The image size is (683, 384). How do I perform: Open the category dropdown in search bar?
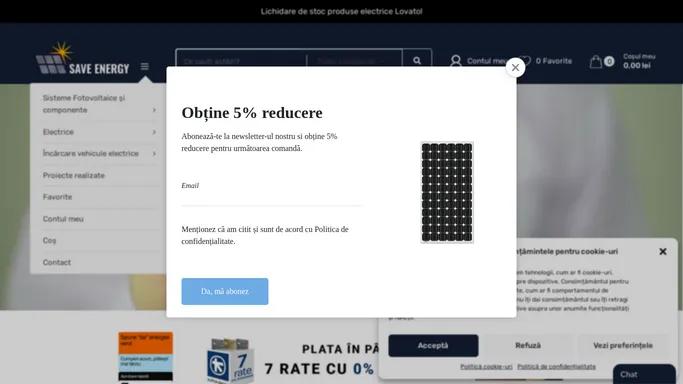pyautogui.click(x=354, y=61)
